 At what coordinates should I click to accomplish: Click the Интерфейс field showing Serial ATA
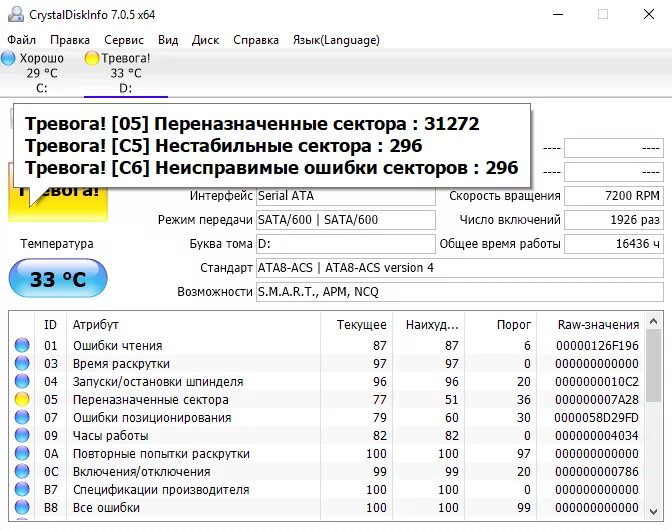click(345, 196)
